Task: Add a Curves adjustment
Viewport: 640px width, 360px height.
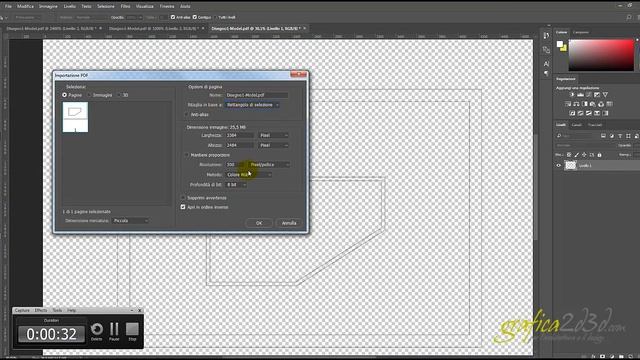Action: [588, 95]
